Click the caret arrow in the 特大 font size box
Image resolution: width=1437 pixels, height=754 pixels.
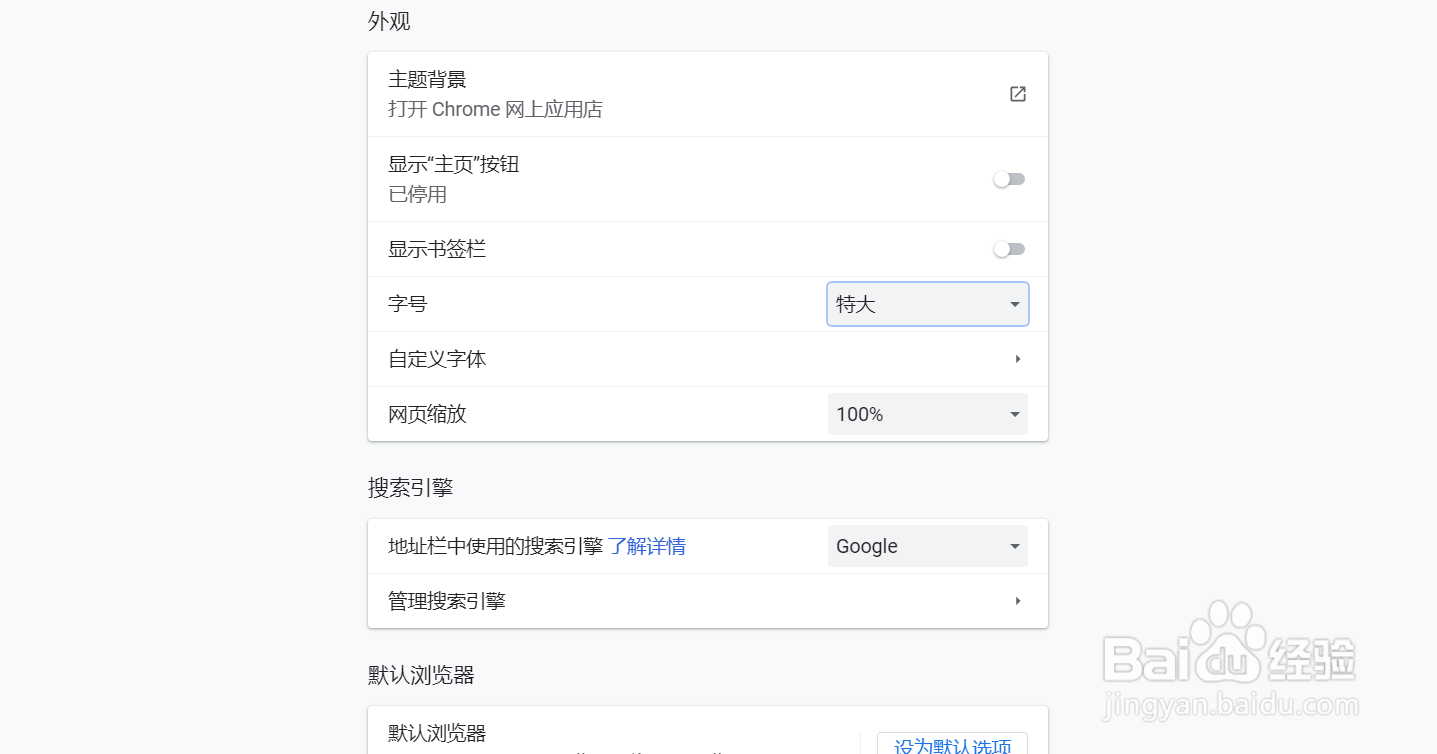click(x=1014, y=304)
